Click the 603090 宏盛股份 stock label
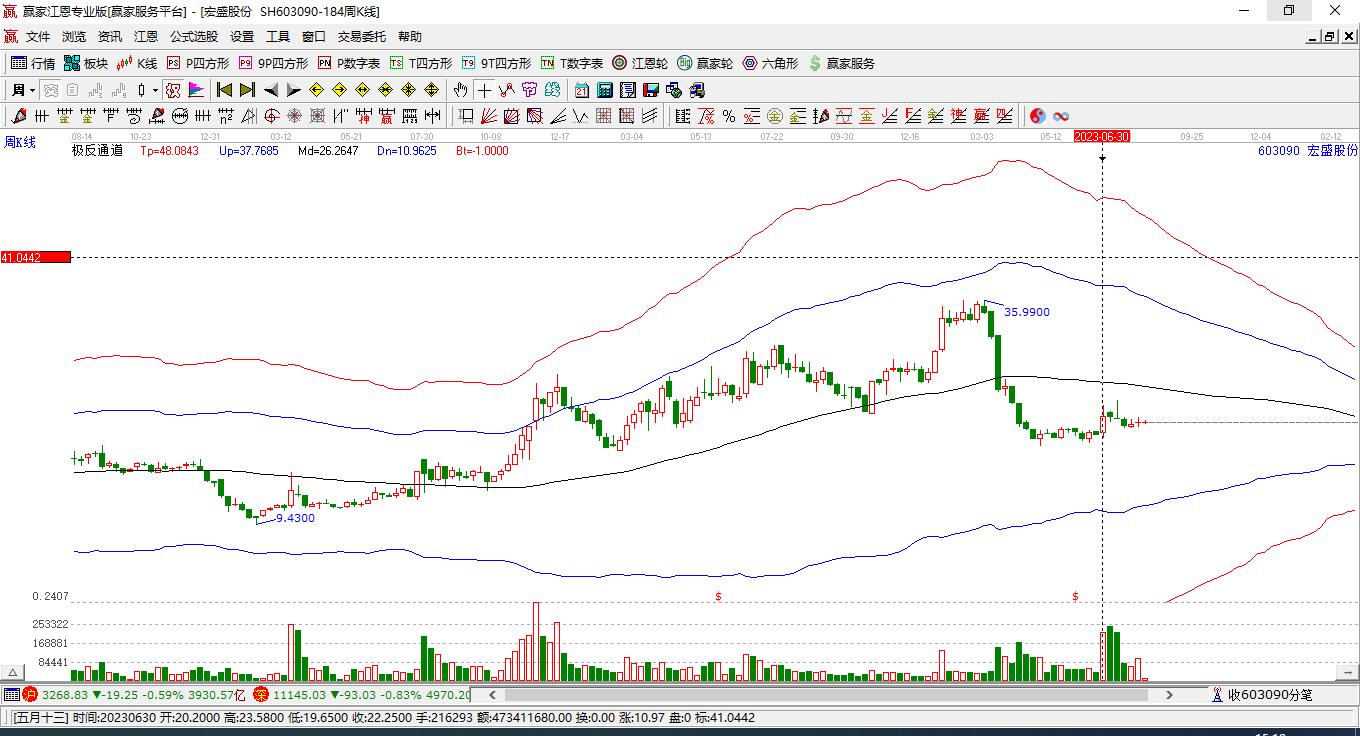 [x=1308, y=151]
